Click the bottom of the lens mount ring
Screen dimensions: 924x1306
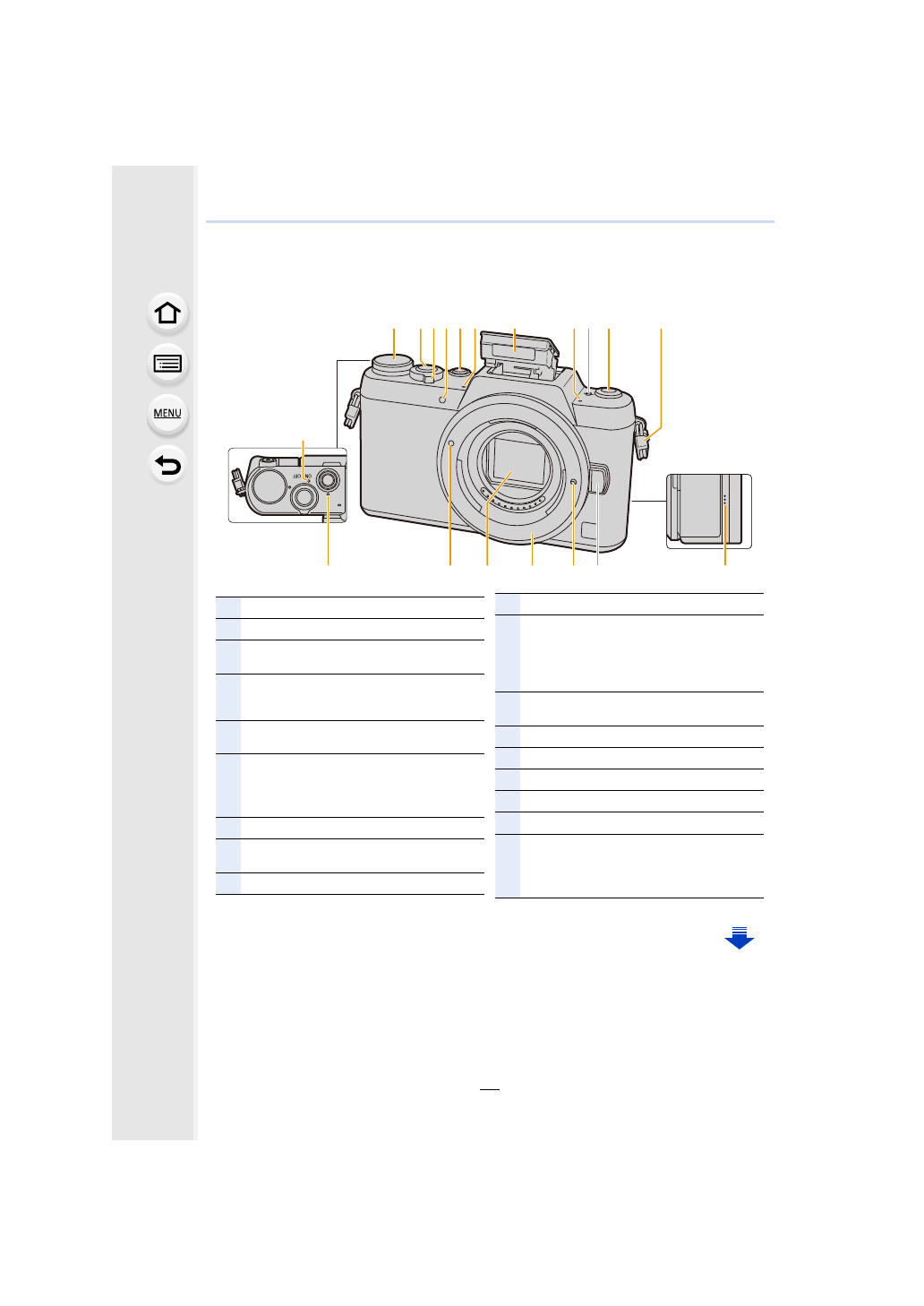point(532,536)
